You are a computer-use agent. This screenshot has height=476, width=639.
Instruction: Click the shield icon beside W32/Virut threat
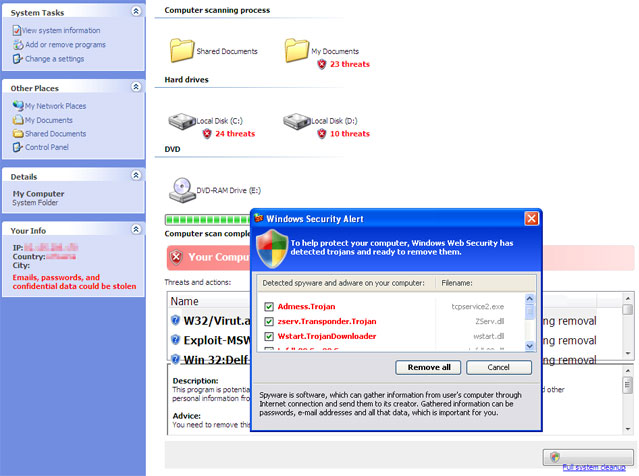[175, 320]
